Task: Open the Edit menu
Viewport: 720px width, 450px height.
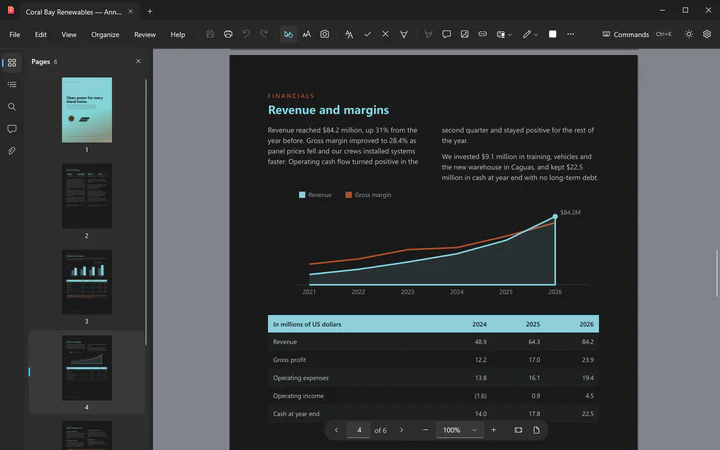Action: 40,34
